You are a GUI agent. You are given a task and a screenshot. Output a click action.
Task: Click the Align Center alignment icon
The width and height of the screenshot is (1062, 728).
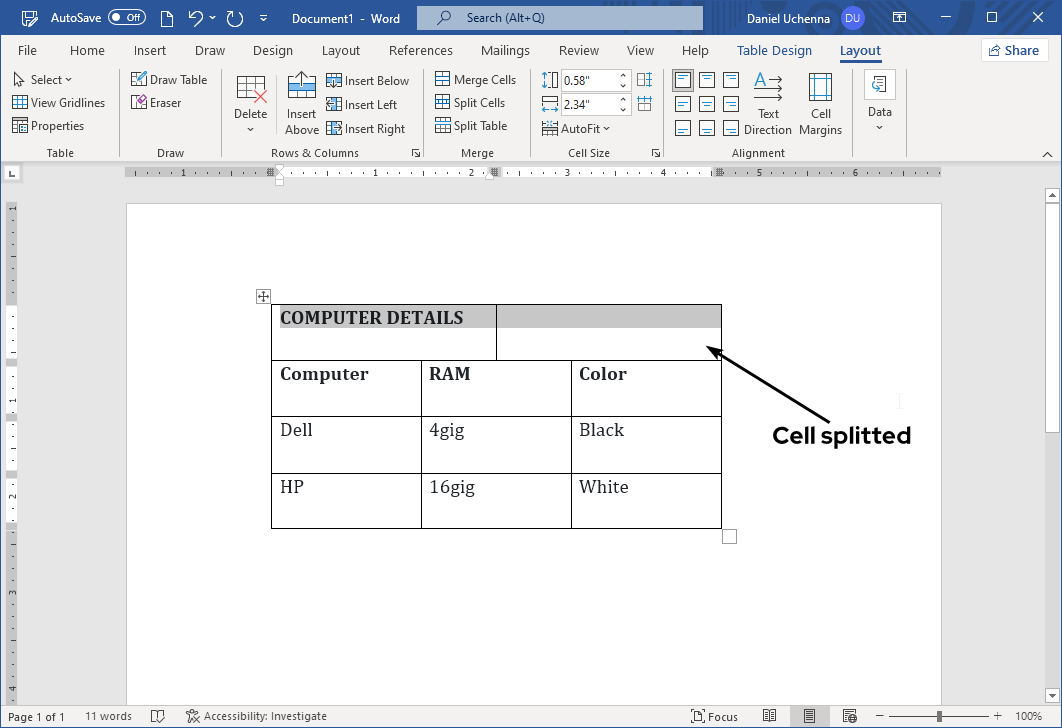coord(707,103)
